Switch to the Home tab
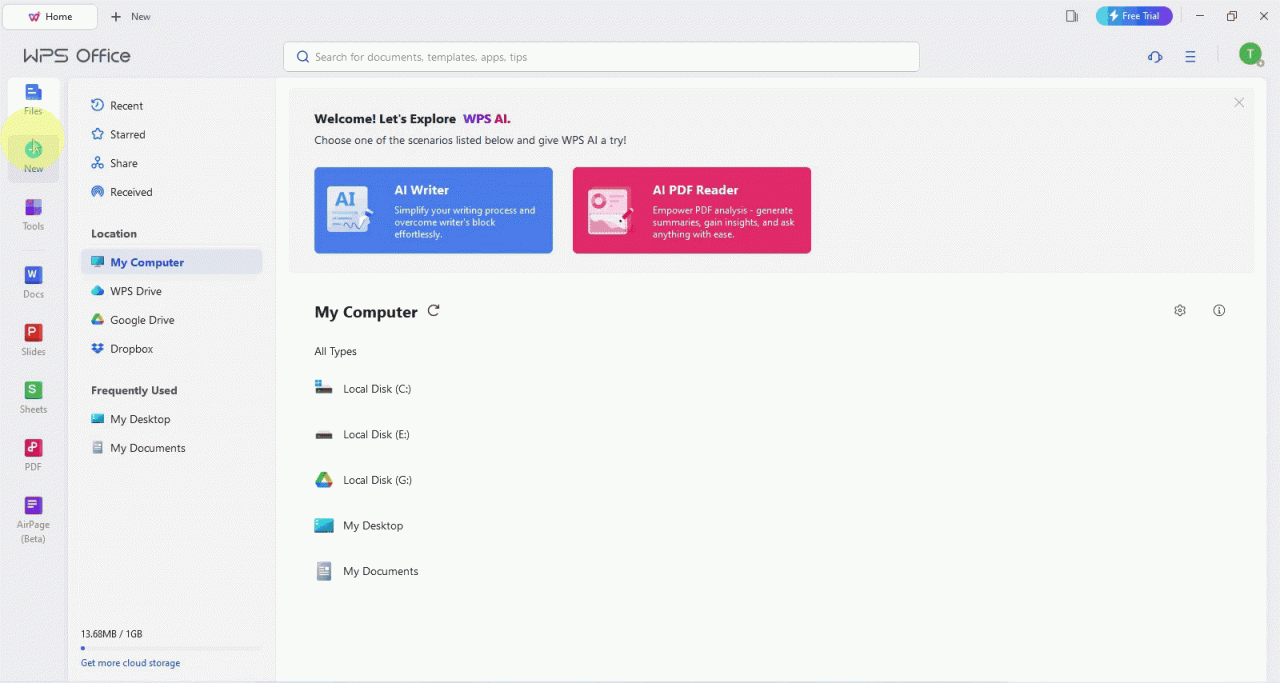 51,16
